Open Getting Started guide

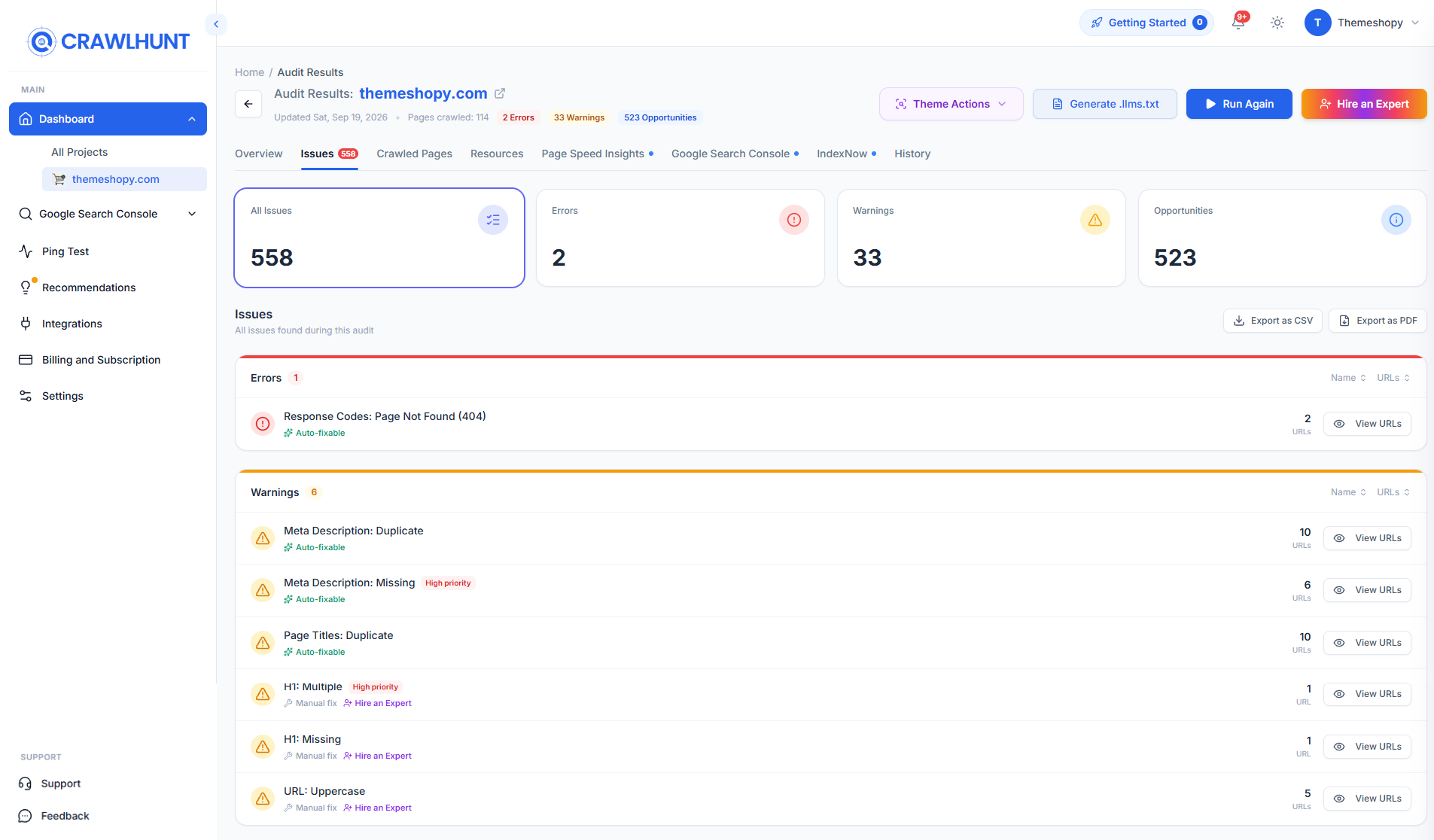pos(1146,23)
